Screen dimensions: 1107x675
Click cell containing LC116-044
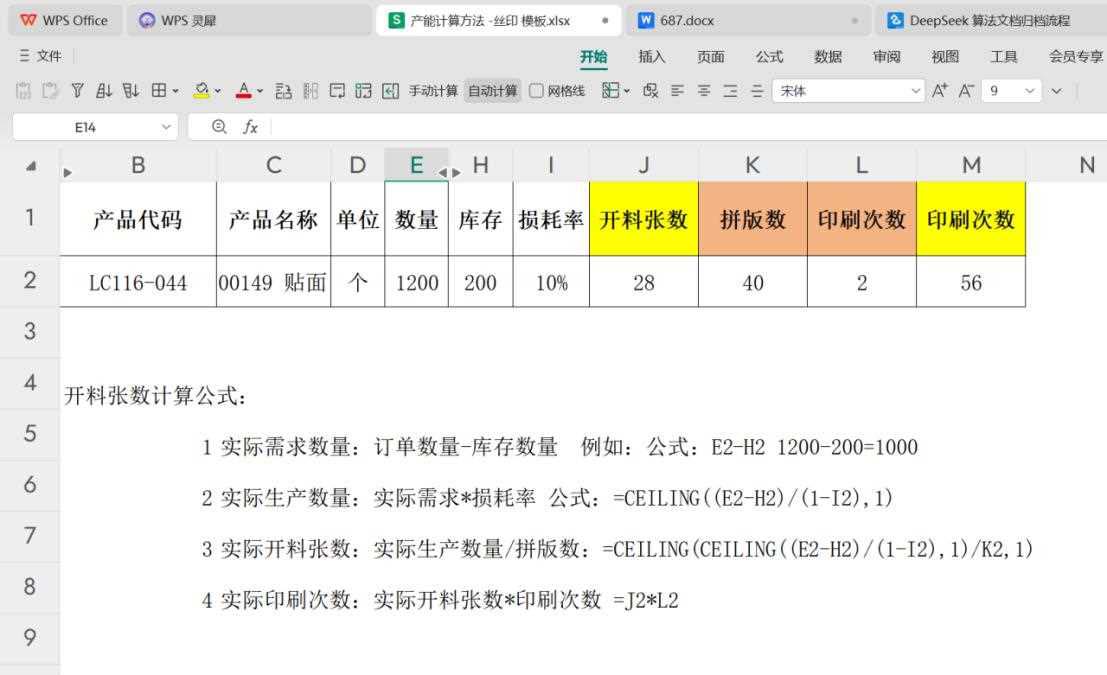[138, 282]
